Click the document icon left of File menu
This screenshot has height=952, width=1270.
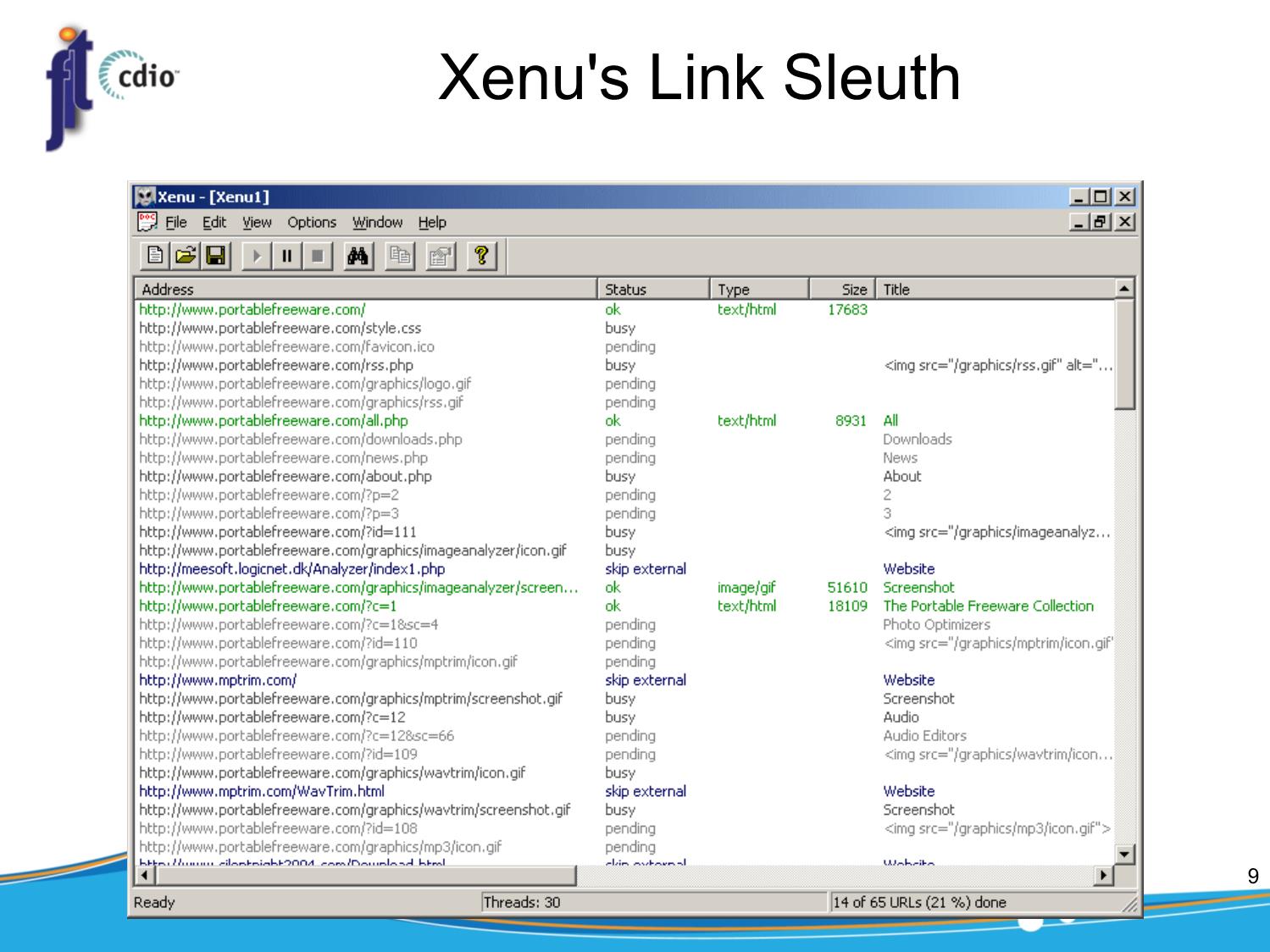click(147, 222)
